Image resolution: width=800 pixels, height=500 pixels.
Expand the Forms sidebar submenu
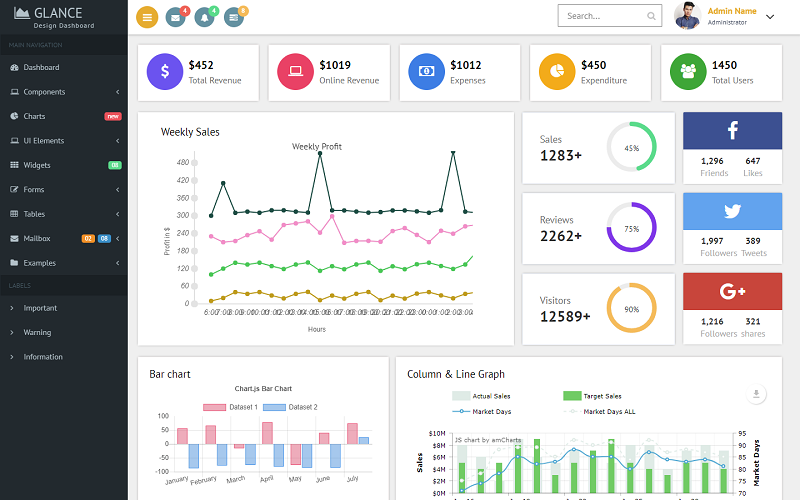(x=64, y=189)
